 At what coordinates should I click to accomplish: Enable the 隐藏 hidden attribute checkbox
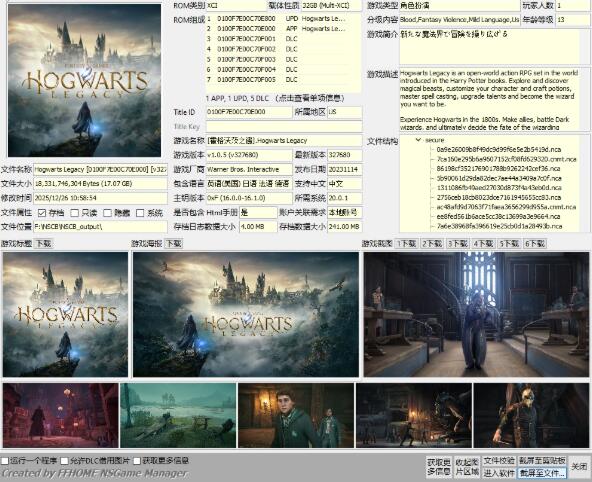tap(108, 213)
